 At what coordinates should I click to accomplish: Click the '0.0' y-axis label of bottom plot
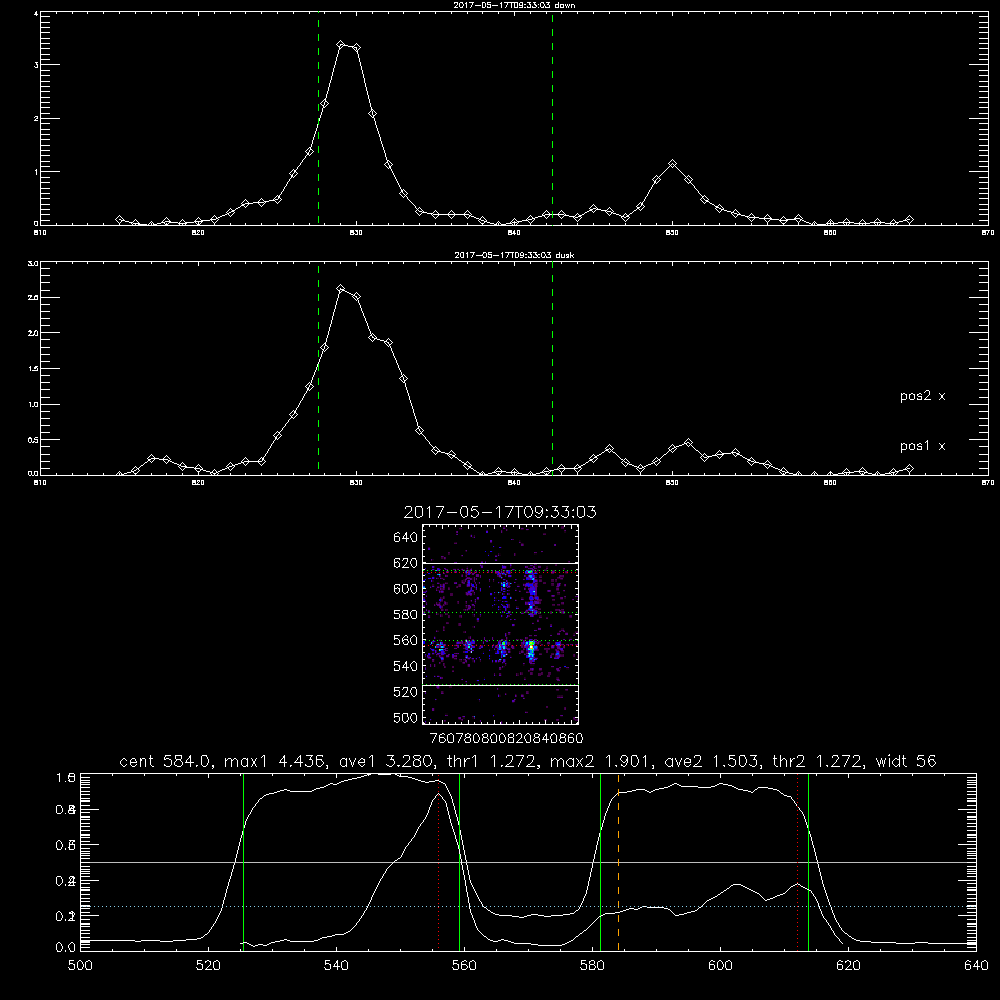[66, 948]
